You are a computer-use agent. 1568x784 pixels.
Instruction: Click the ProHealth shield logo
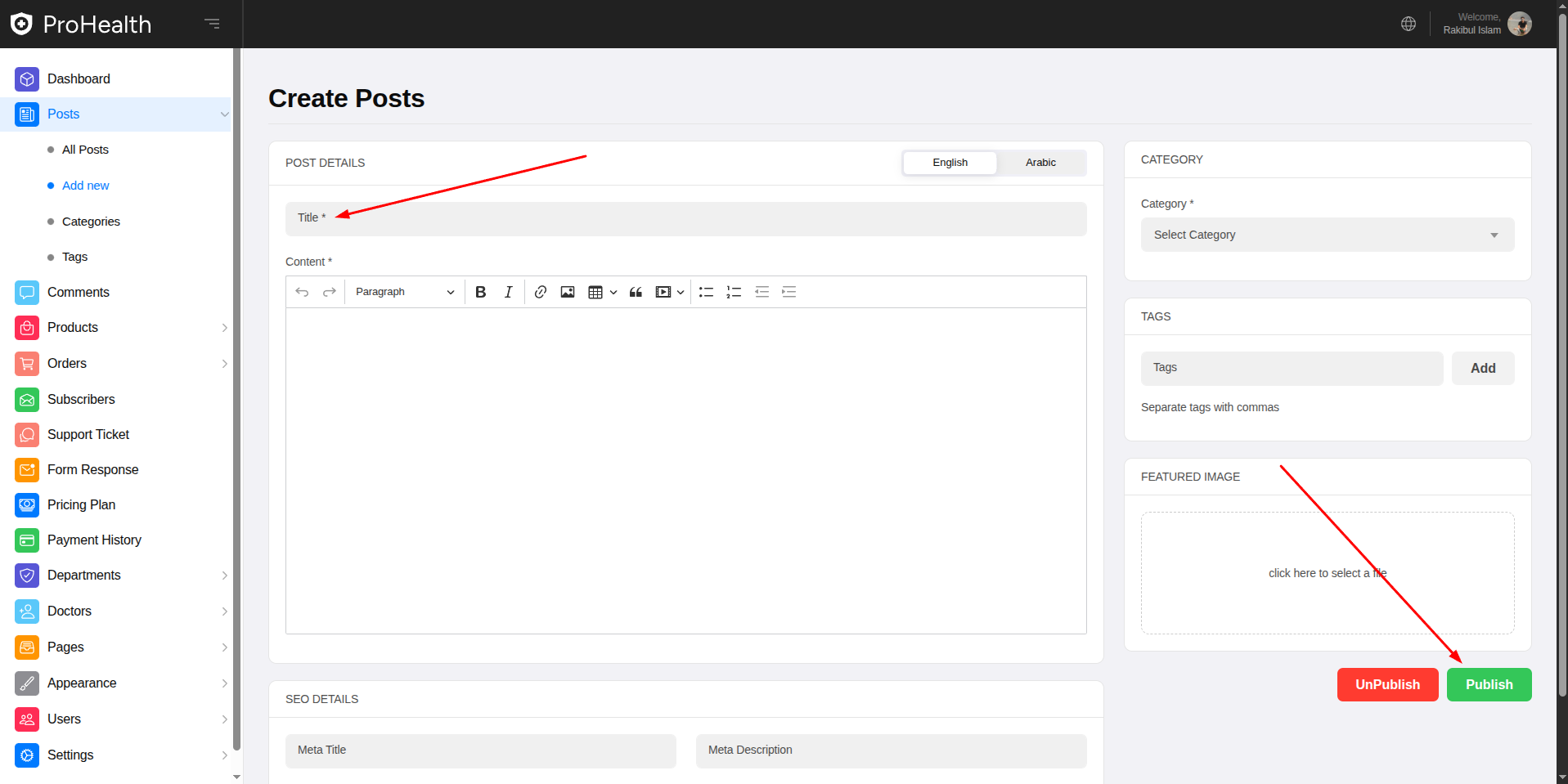coord(21,24)
